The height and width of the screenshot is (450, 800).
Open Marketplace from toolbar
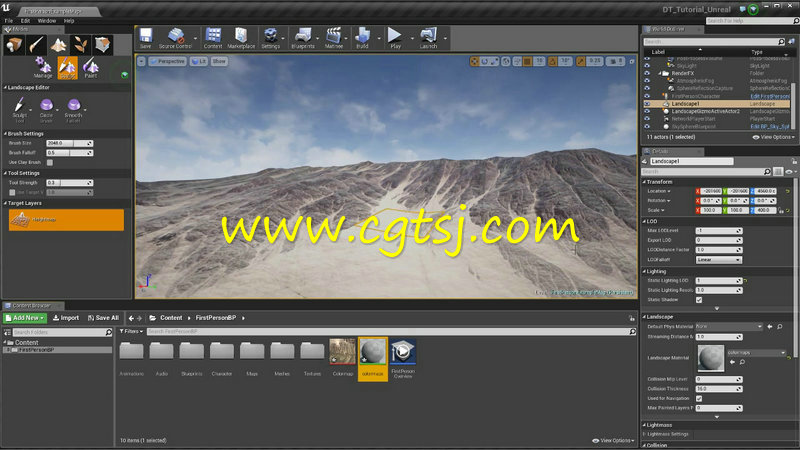[x=241, y=38]
